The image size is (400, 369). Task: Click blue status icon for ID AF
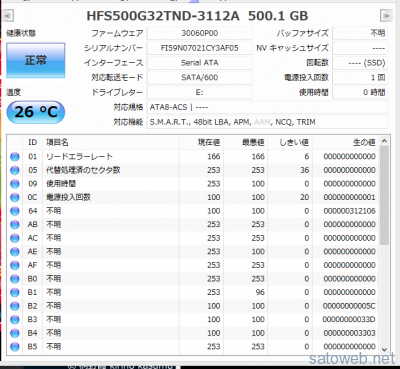pos(15,265)
